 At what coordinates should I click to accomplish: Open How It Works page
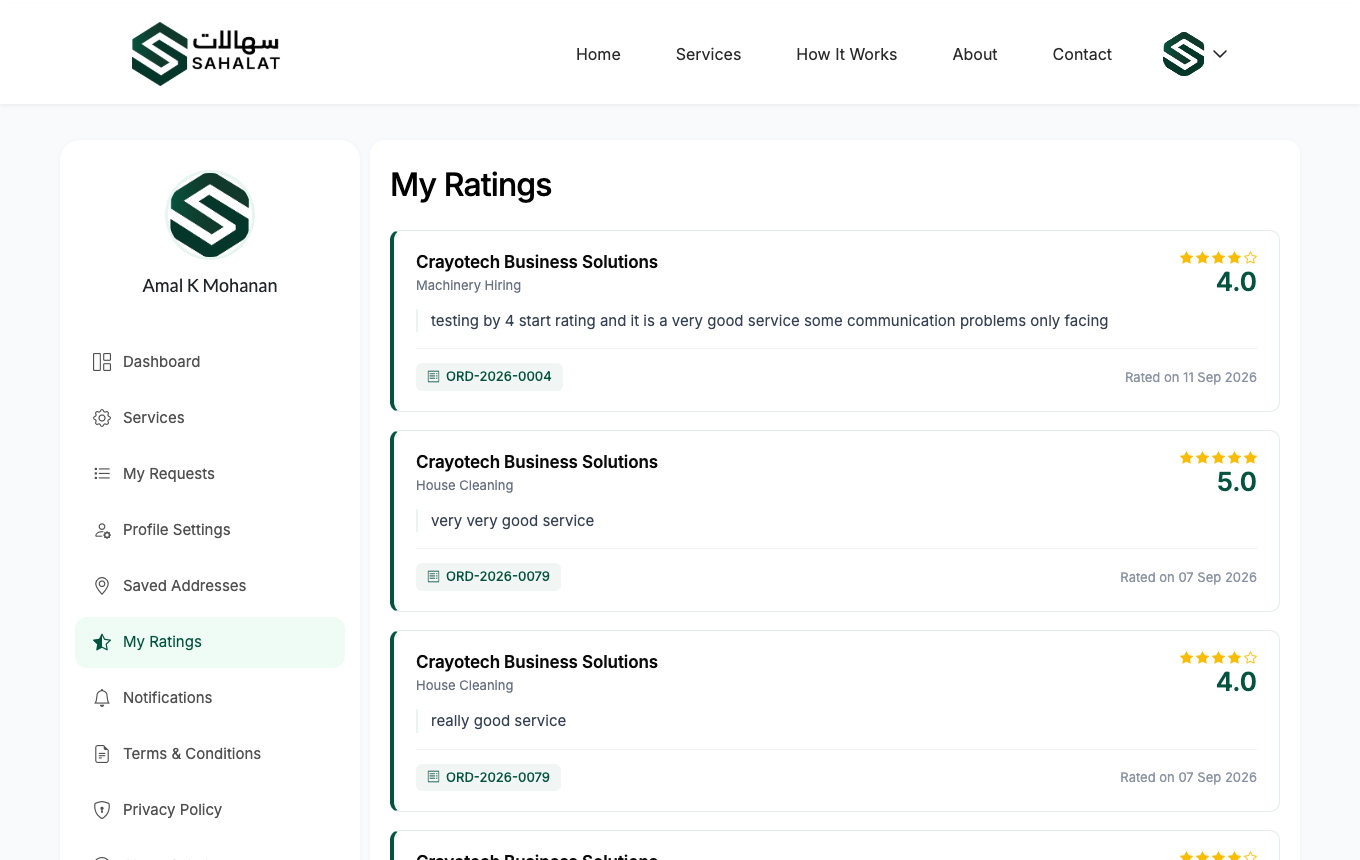click(x=847, y=54)
